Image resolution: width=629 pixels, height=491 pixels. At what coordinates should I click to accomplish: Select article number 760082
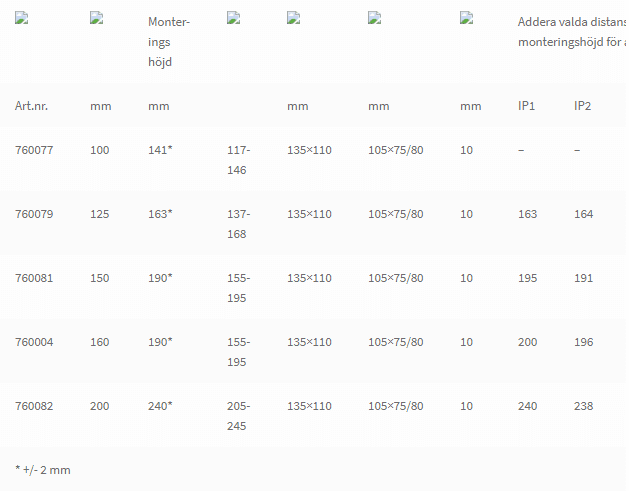(34, 406)
